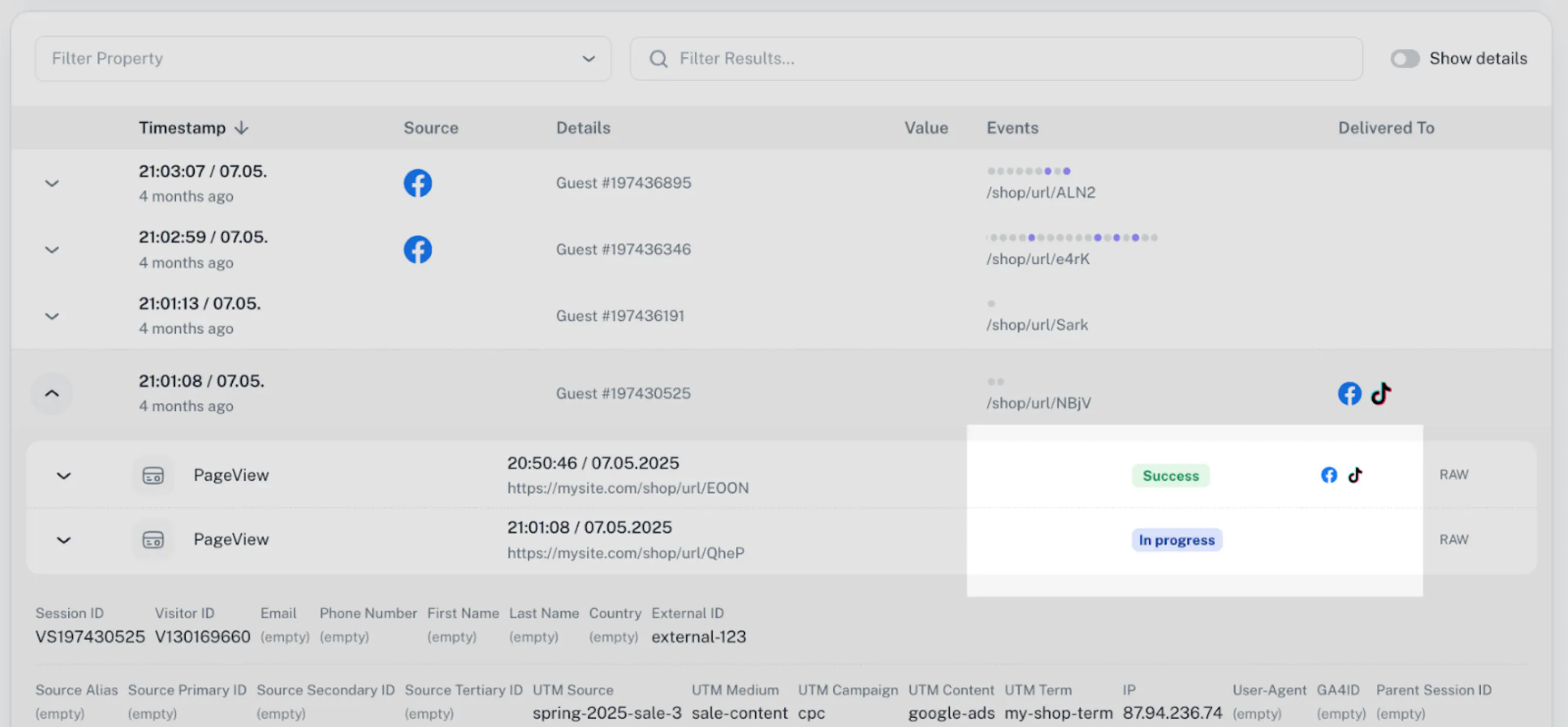Open link https://mysite.com/shop/url/QheP
Viewport: 1568px width, 727px height.
tap(625, 553)
